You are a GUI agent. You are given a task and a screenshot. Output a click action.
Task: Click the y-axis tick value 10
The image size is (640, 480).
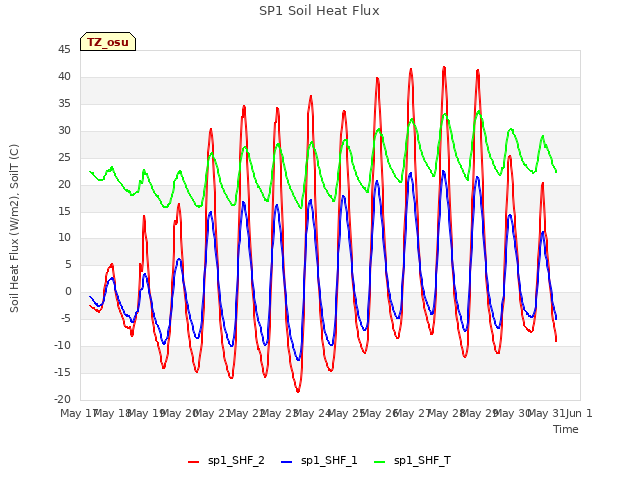pyautogui.click(x=64, y=238)
